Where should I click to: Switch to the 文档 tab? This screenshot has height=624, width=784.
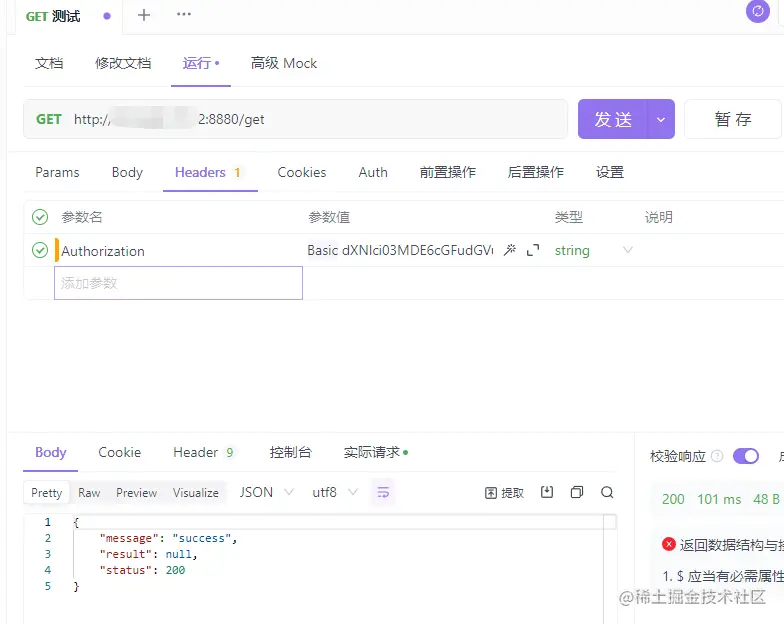[49, 64]
